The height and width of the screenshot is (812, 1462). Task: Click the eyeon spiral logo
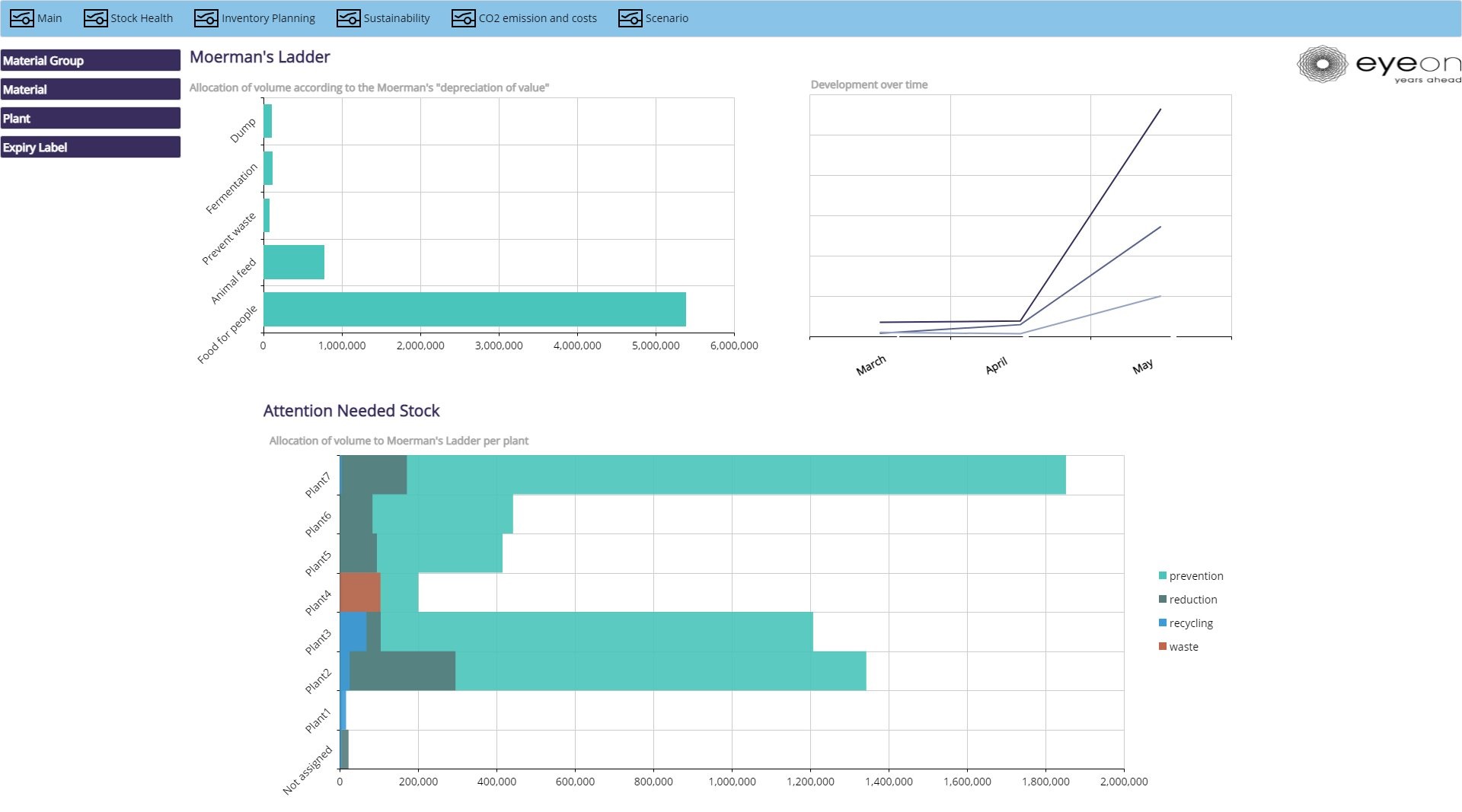click(x=1322, y=65)
